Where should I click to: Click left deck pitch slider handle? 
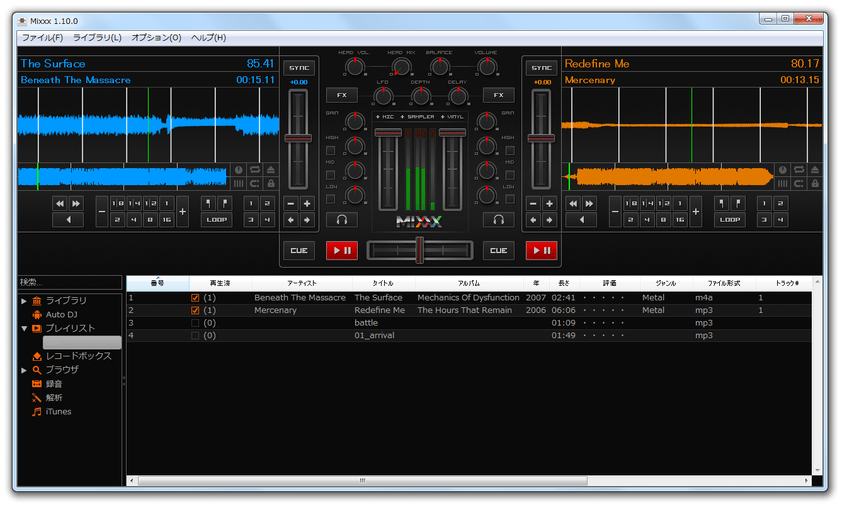click(298, 138)
